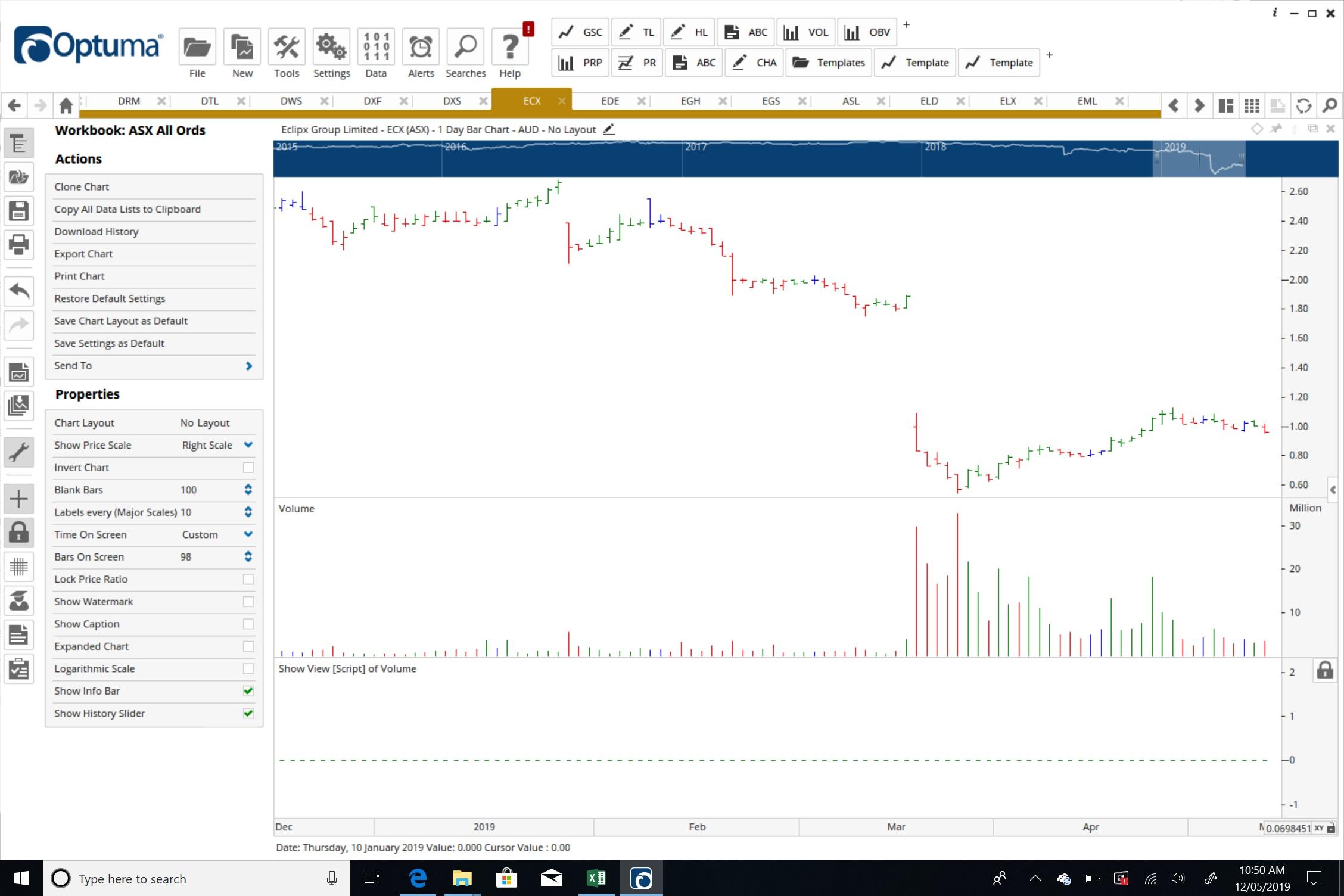This screenshot has height=896, width=1344.
Task: Uncheck the Show History Slider checkbox
Action: 248,713
